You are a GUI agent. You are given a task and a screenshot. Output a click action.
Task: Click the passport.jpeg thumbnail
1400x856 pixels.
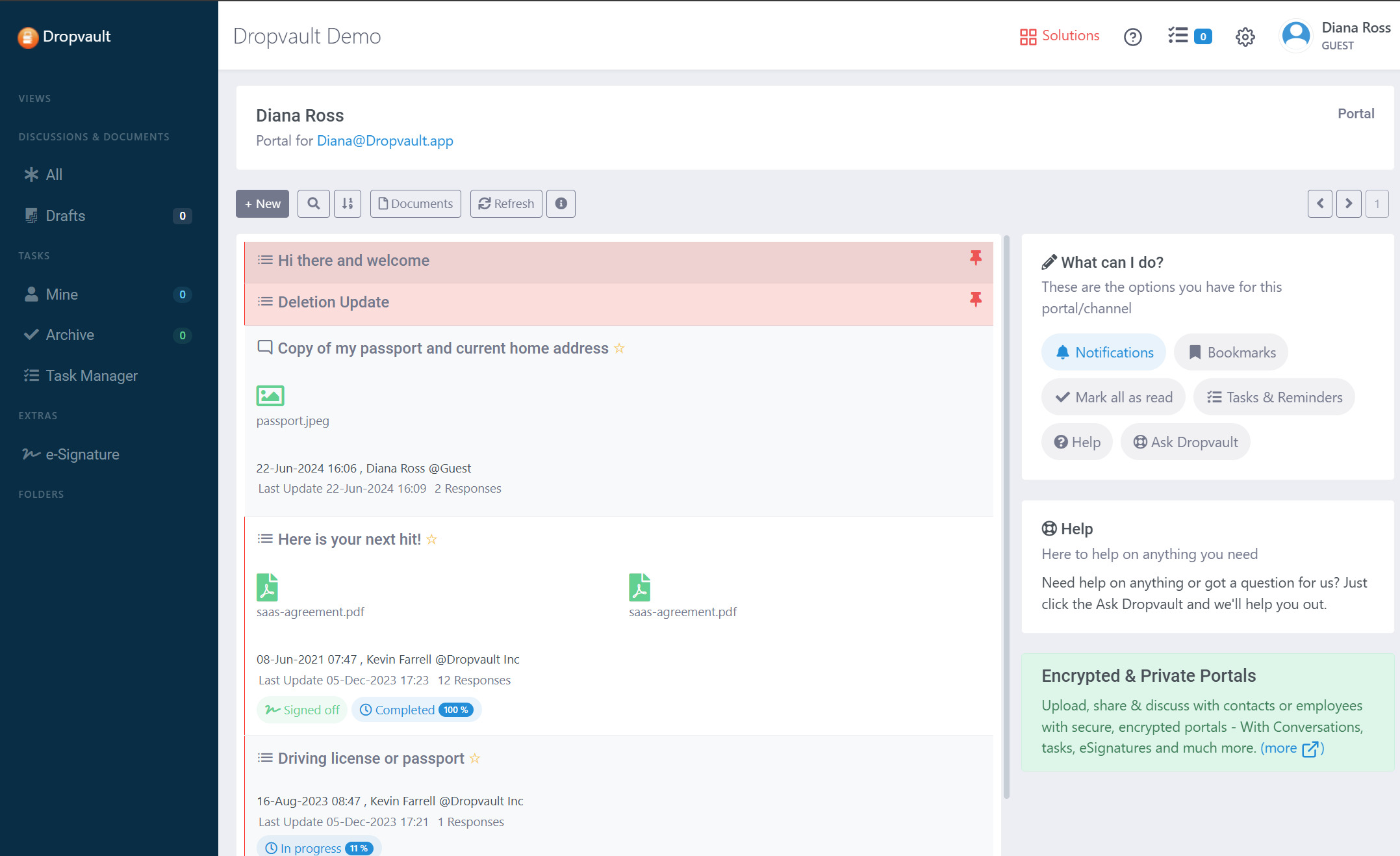[270, 394]
